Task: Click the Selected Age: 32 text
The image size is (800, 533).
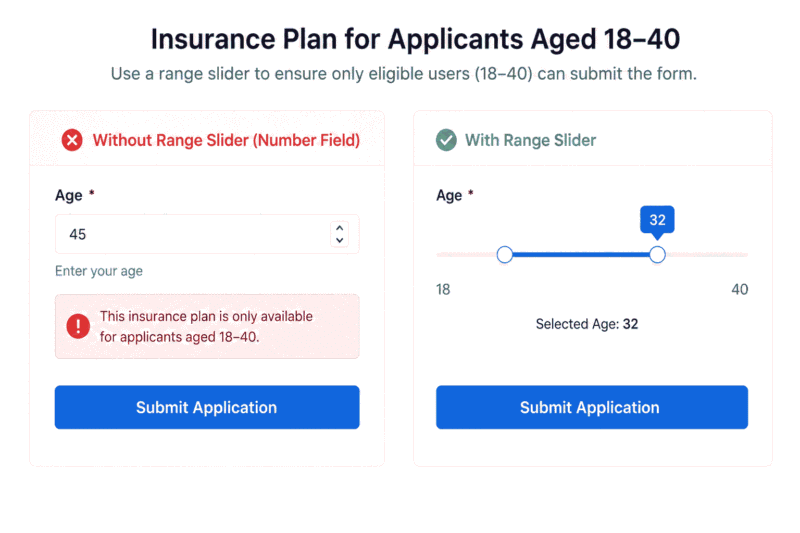Action: point(587,324)
